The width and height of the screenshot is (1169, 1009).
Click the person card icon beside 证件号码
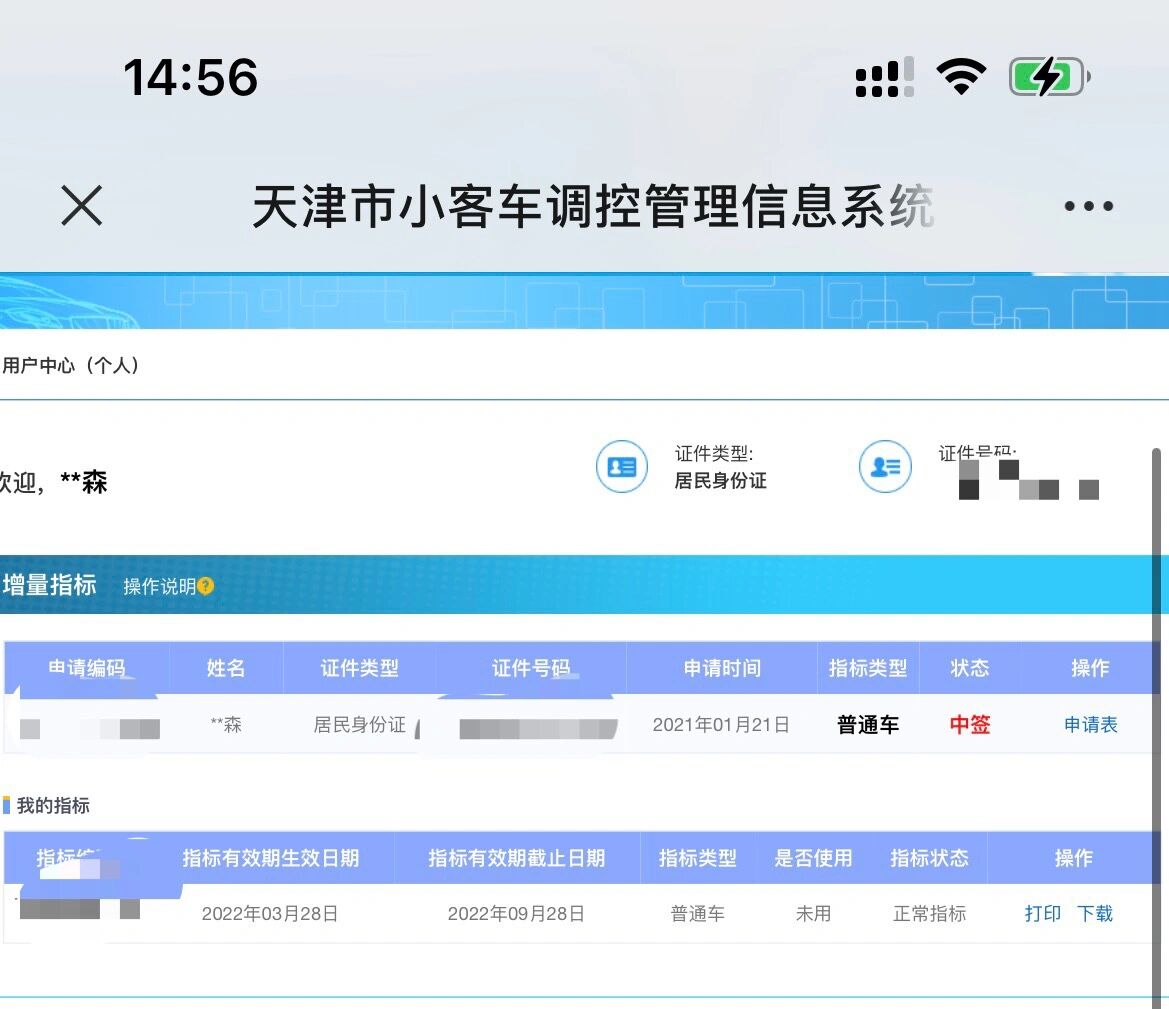[x=885, y=467]
